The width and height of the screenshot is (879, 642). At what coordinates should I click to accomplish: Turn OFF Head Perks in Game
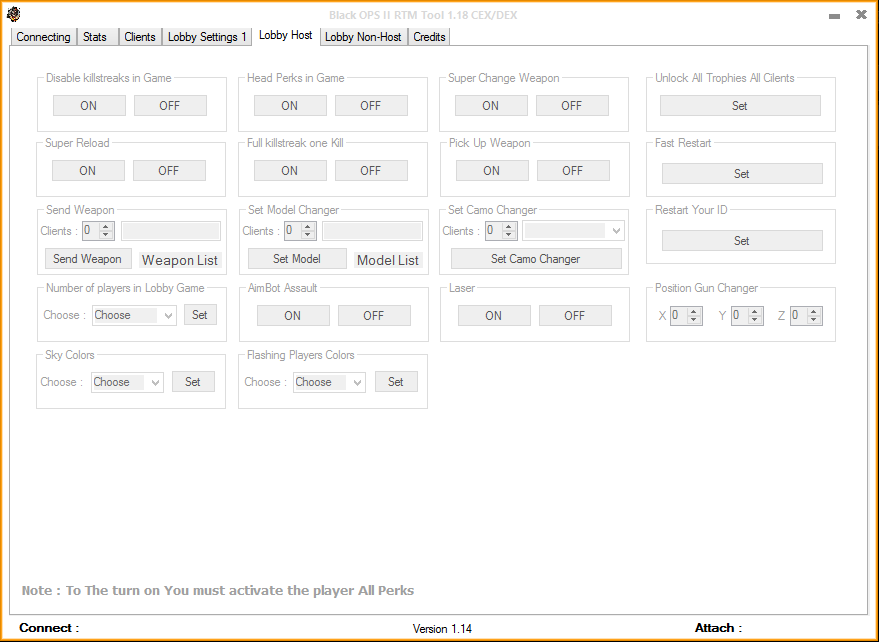click(371, 105)
